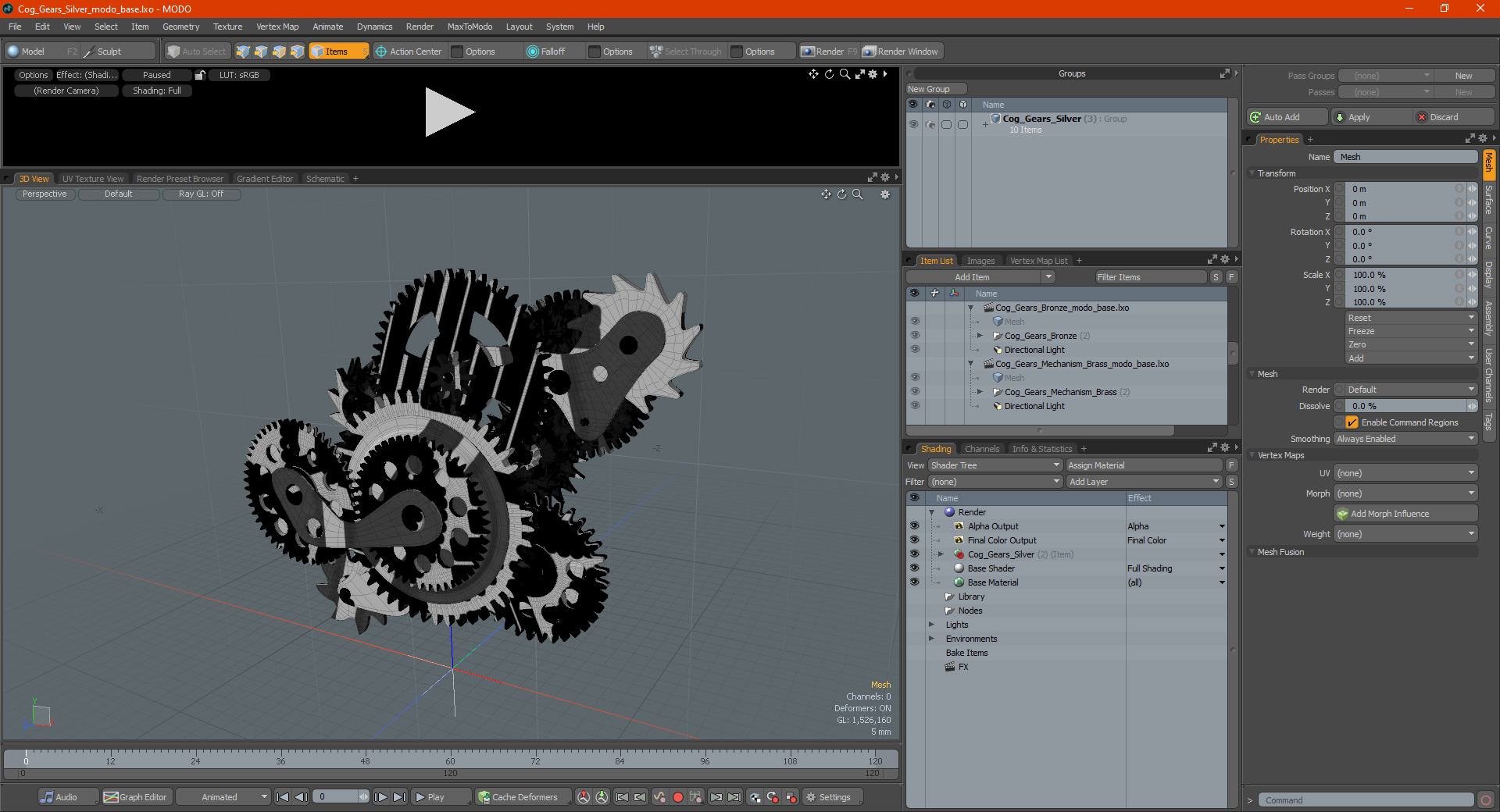This screenshot has height=812, width=1500.
Task: Open the preview gear settings icon
Action: pyautogui.click(x=873, y=74)
